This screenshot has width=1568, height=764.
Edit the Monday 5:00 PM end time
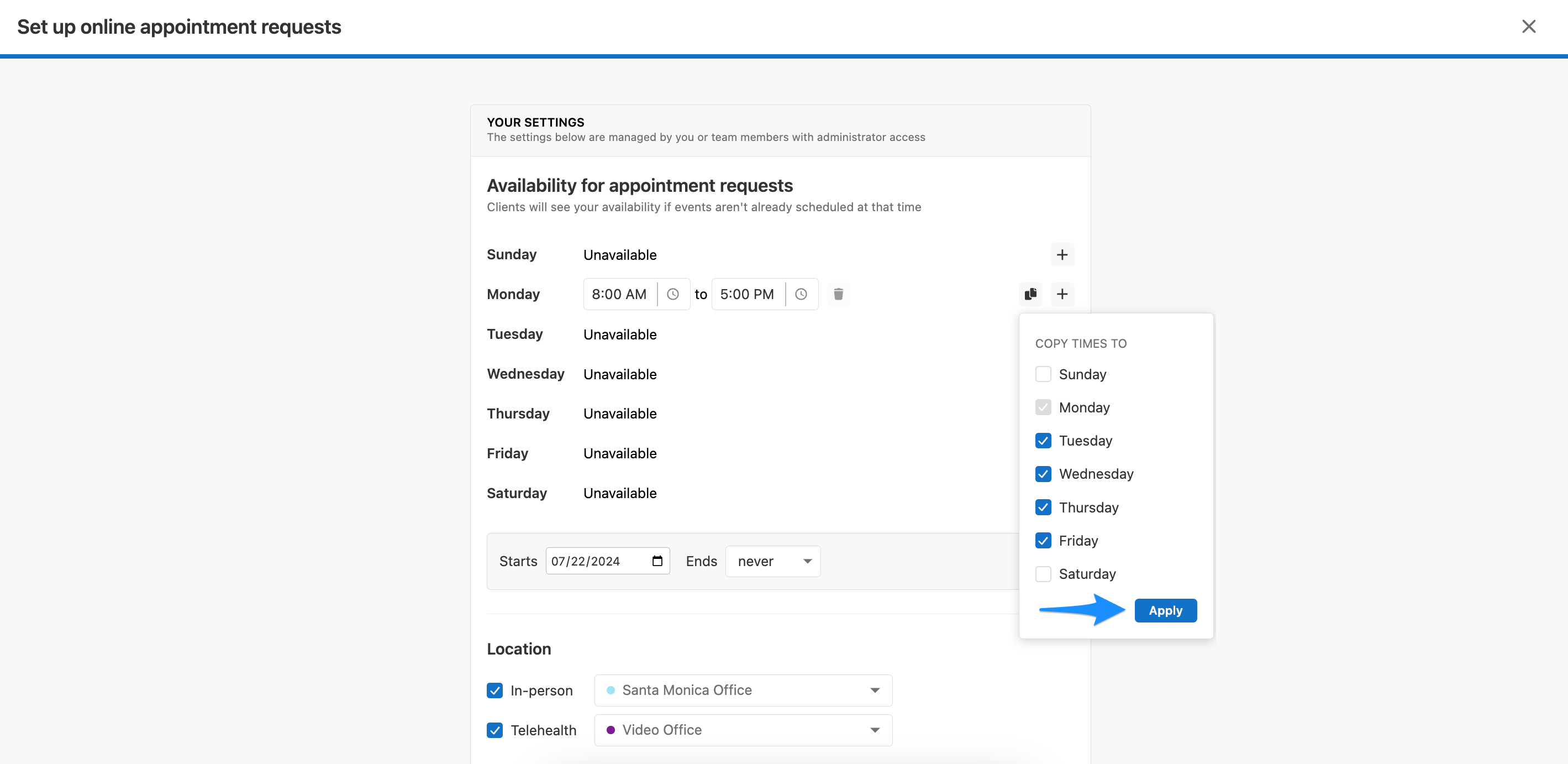(x=748, y=294)
